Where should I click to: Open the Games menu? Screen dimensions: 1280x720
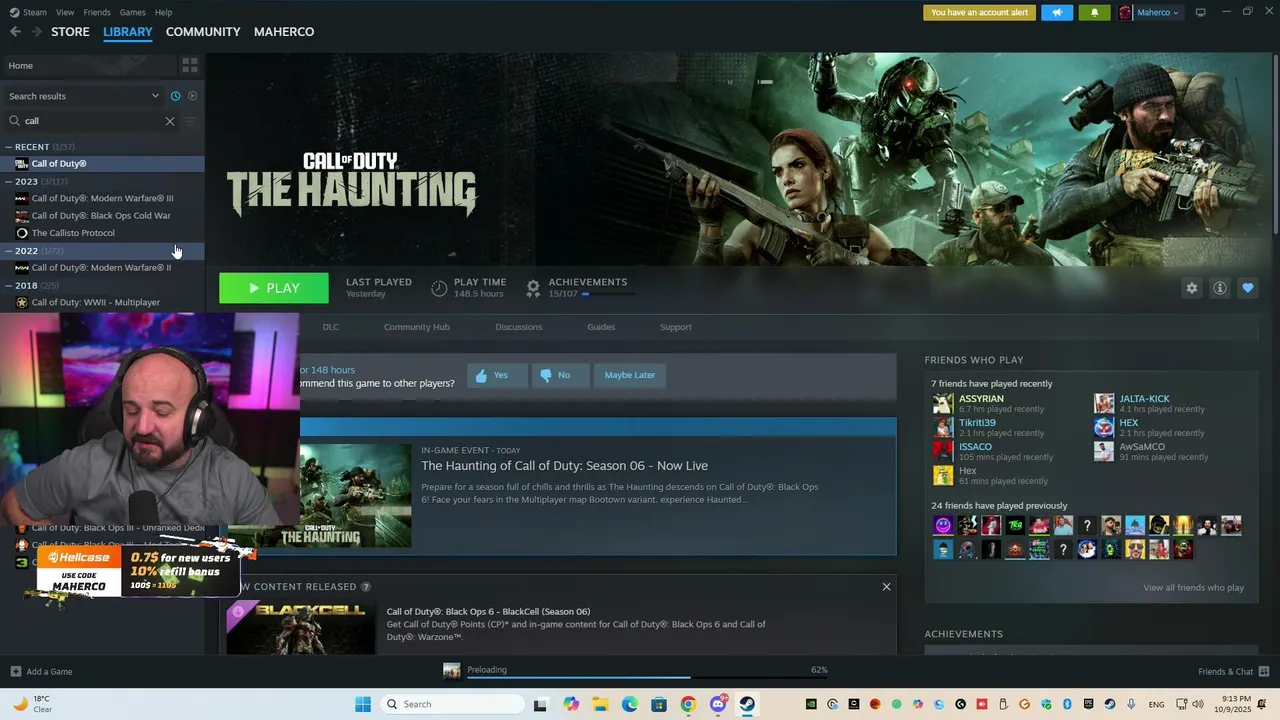132,12
